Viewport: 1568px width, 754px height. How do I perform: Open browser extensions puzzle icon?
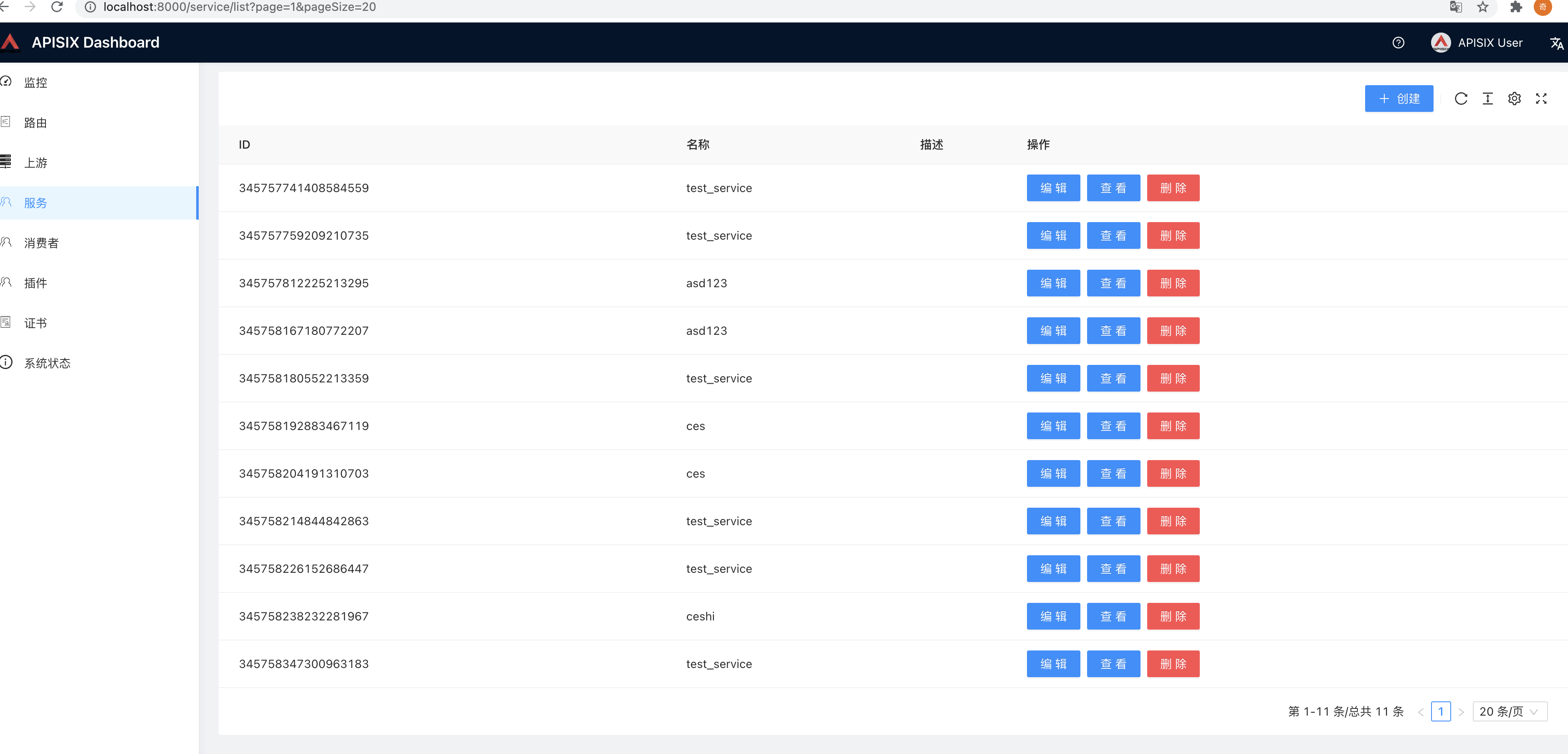pyautogui.click(x=1516, y=7)
